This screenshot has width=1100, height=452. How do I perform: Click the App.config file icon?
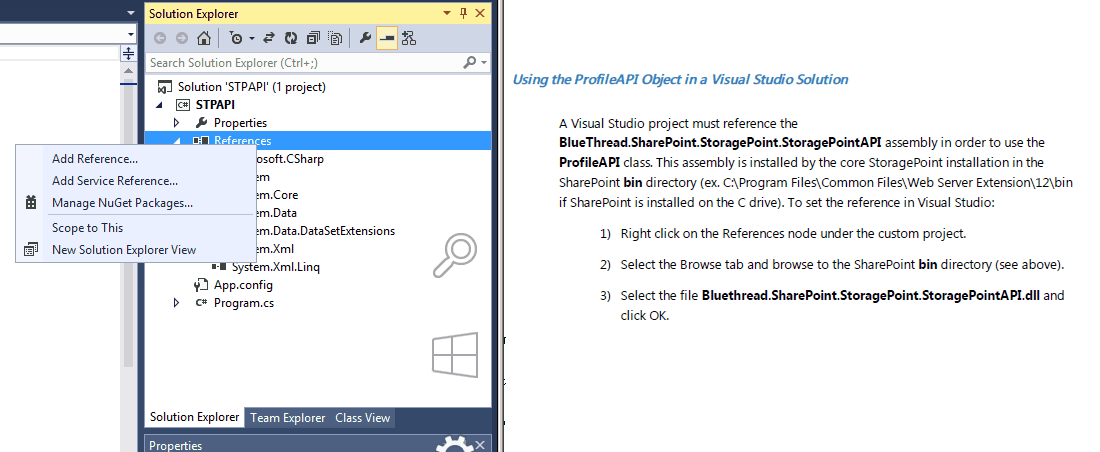(201, 285)
